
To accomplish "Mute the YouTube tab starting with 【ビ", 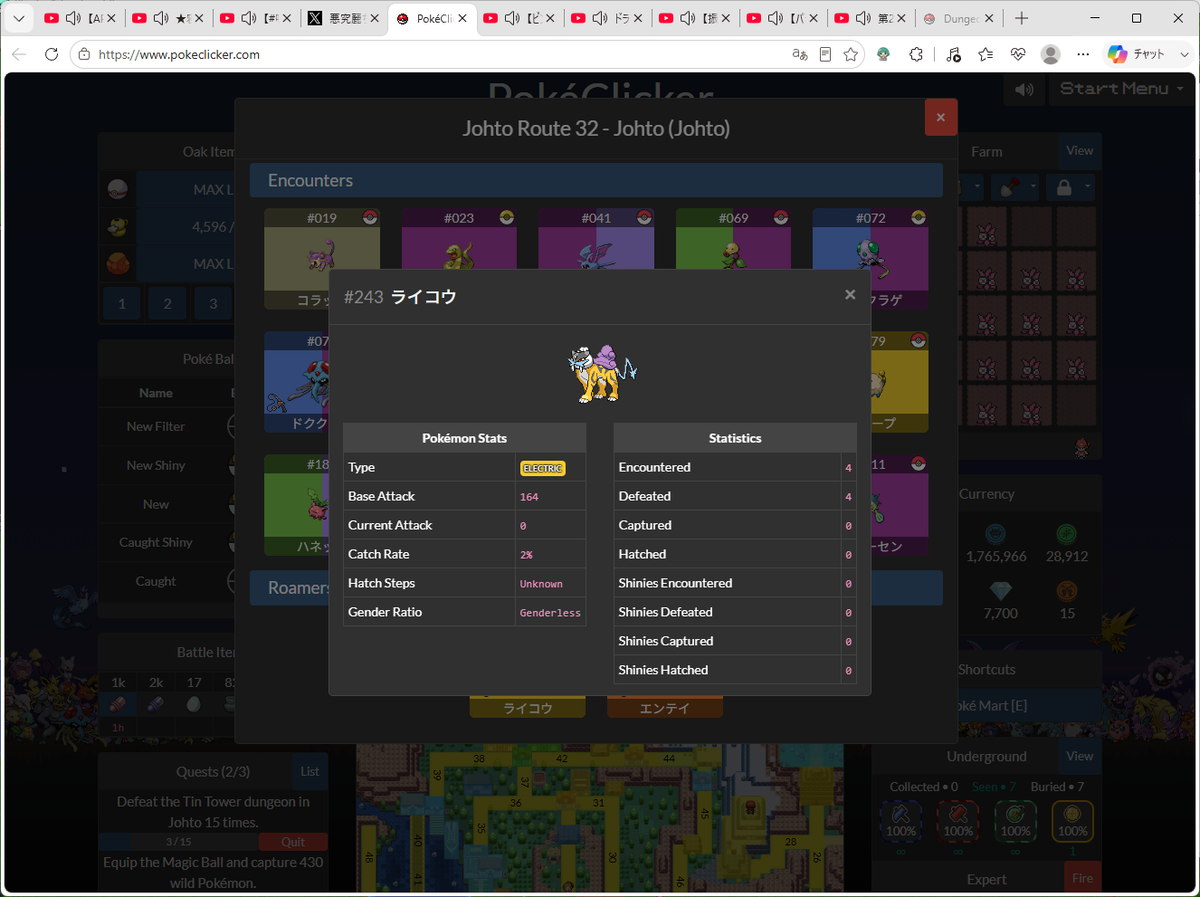I will (512, 19).
